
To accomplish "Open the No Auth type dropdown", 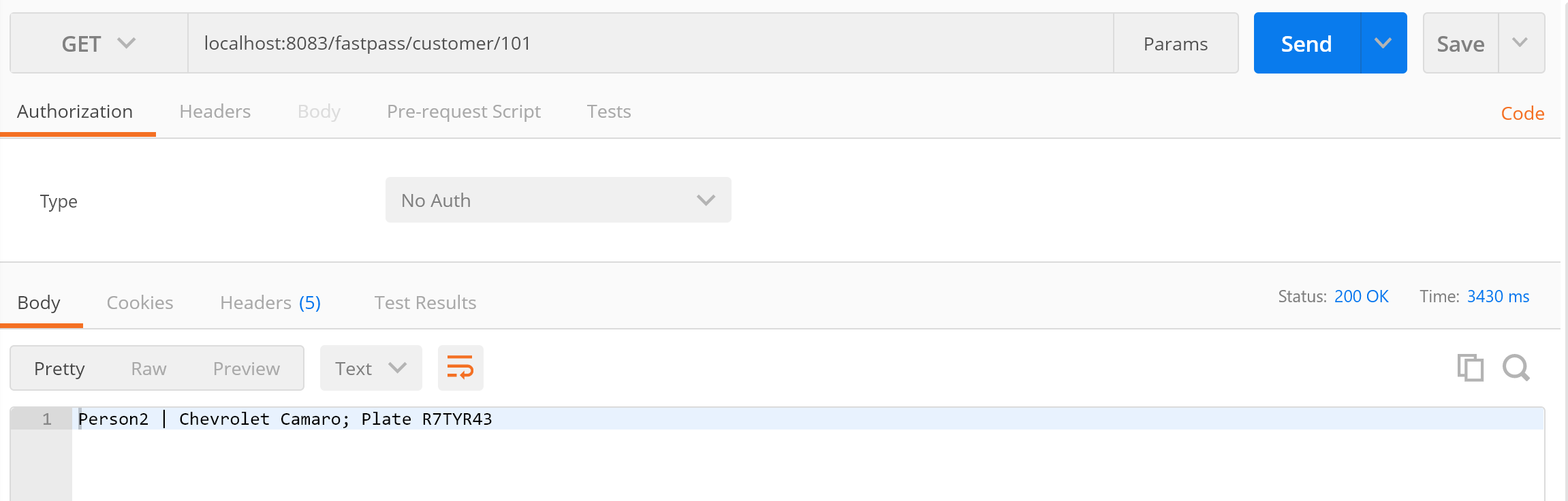I will (558, 200).
